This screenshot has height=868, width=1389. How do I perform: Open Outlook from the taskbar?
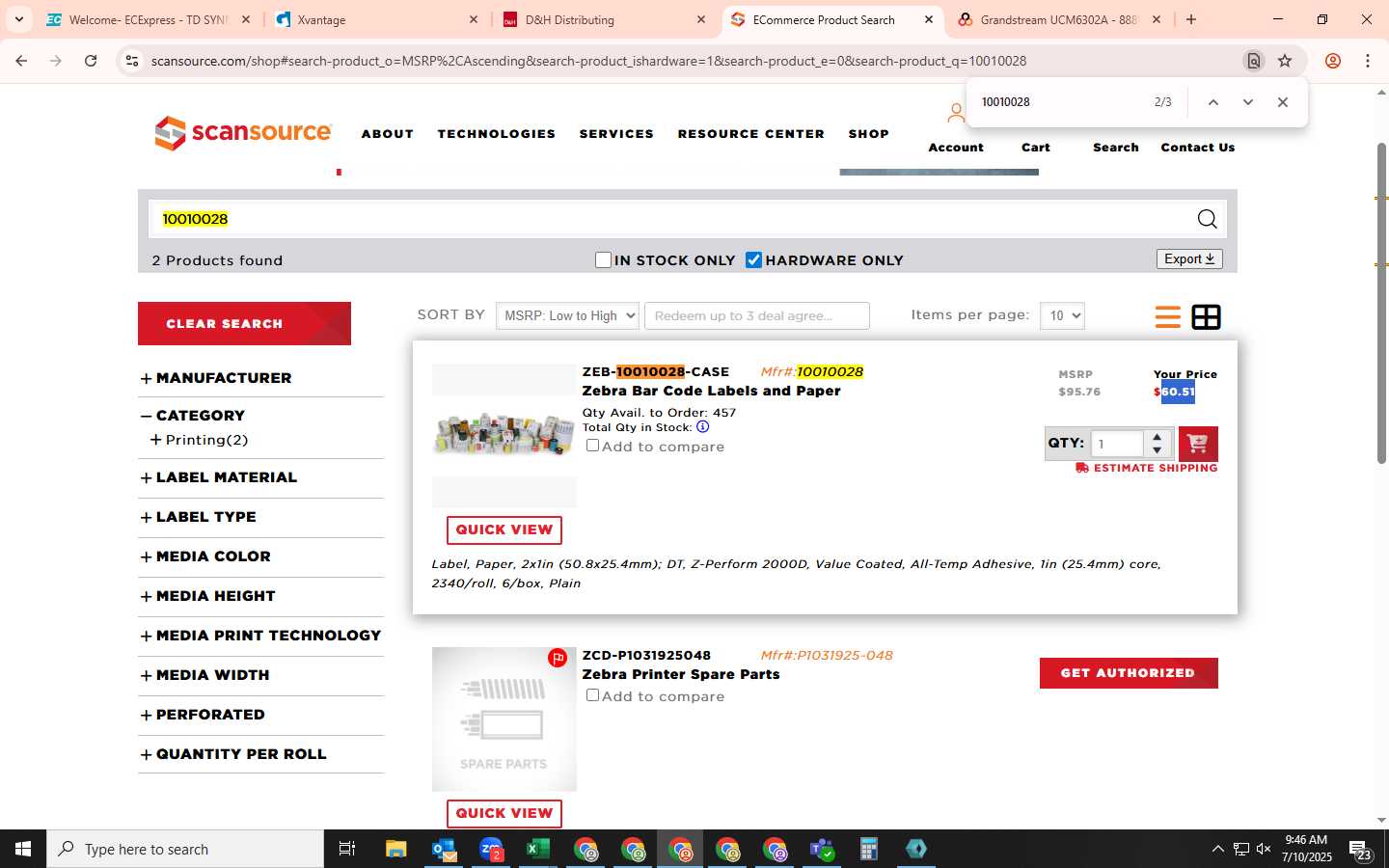444,849
